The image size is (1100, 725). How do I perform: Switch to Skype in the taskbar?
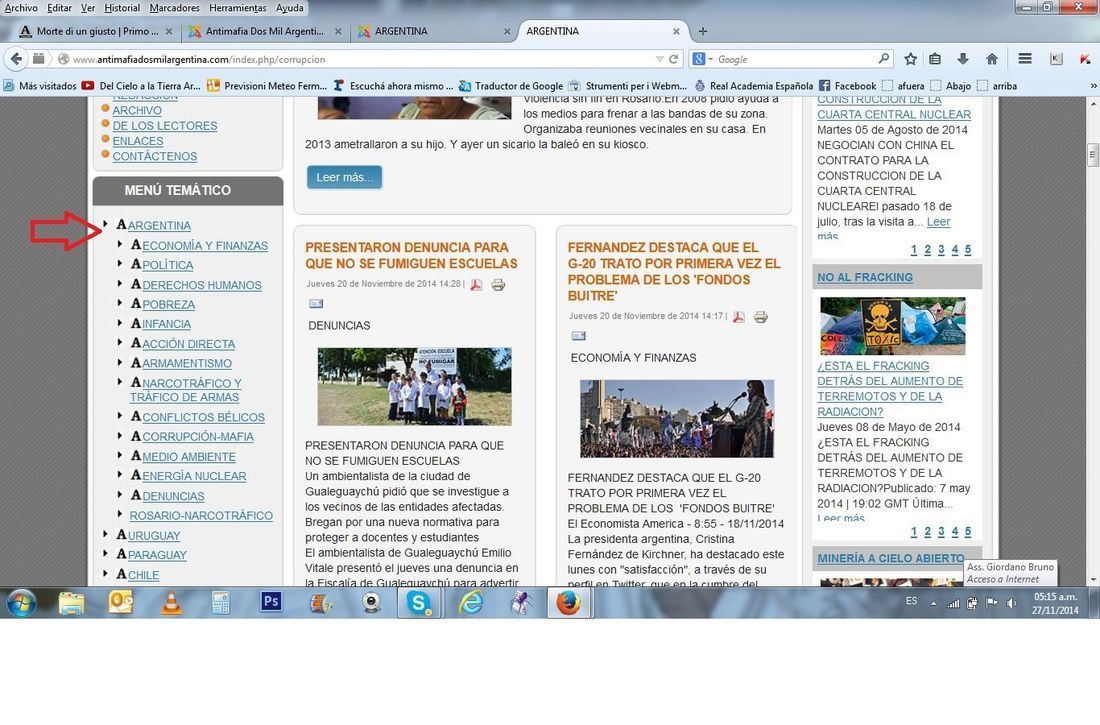[x=420, y=603]
